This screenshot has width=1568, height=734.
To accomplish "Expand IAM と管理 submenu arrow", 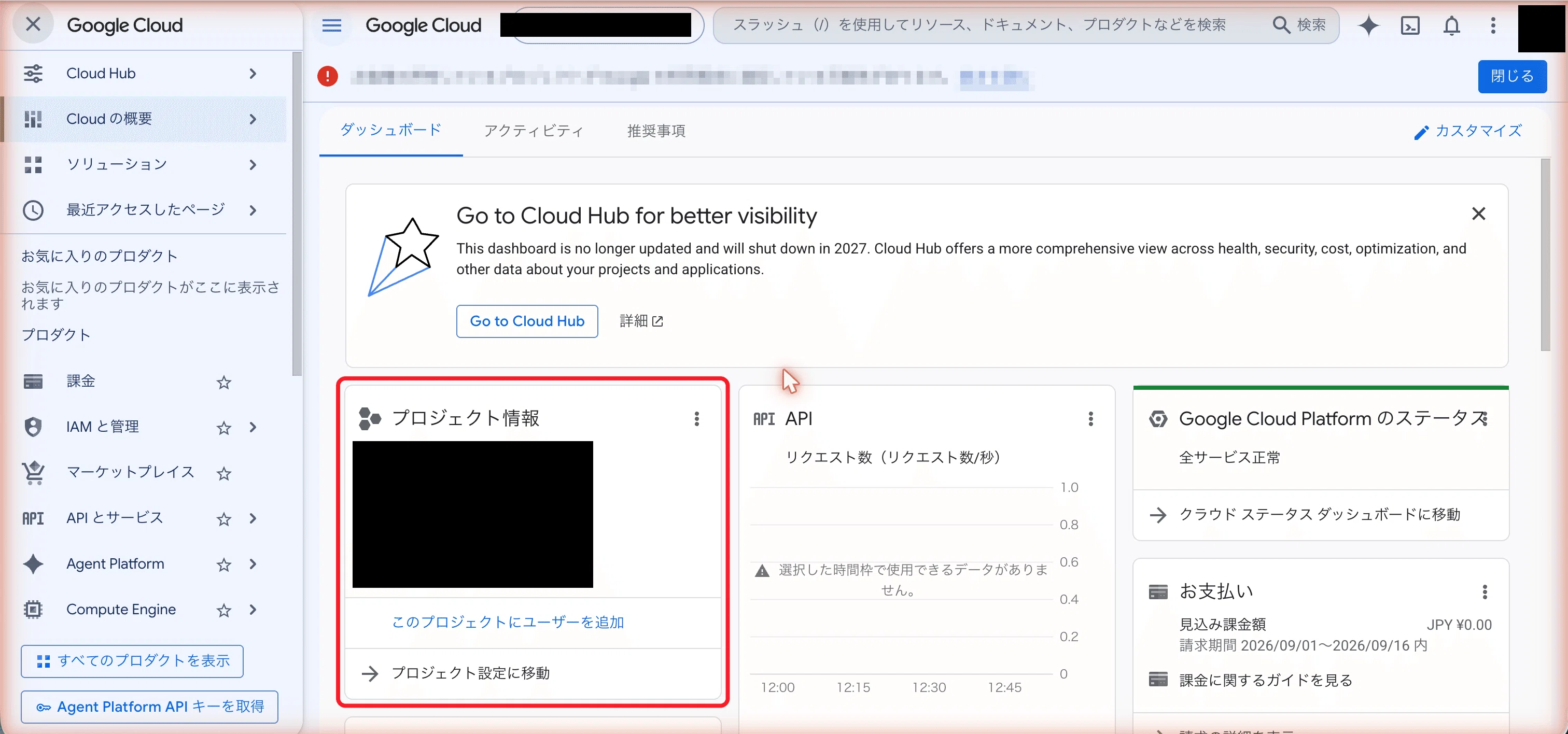I will pos(253,427).
